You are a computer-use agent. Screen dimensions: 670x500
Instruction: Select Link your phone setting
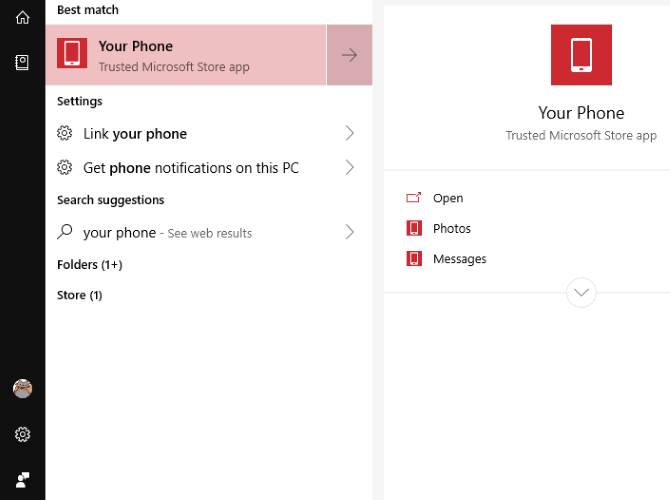[x=209, y=133]
